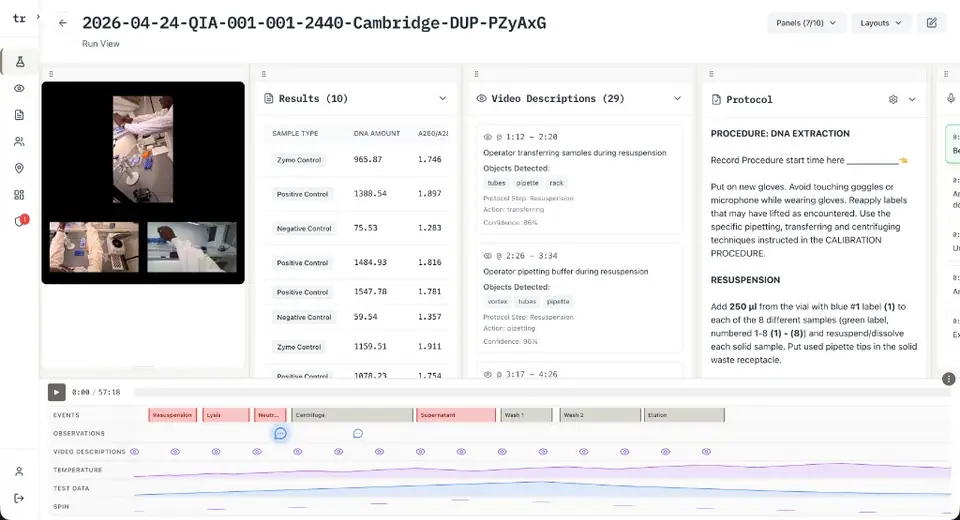
Task: Jump to Elution event on timeline
Action: click(x=684, y=415)
